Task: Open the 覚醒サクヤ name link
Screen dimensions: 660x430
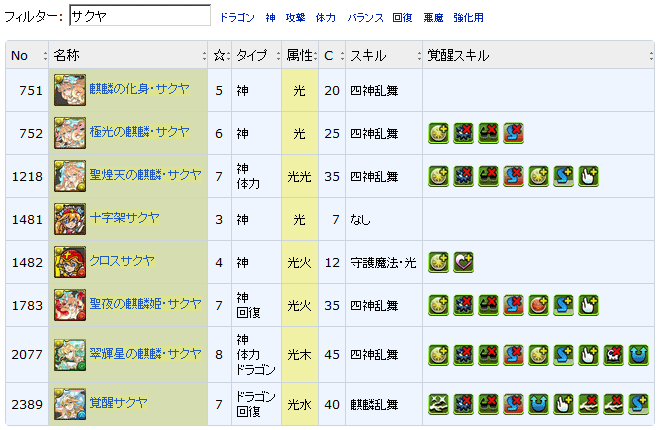Action: pyautogui.click(x=117, y=403)
